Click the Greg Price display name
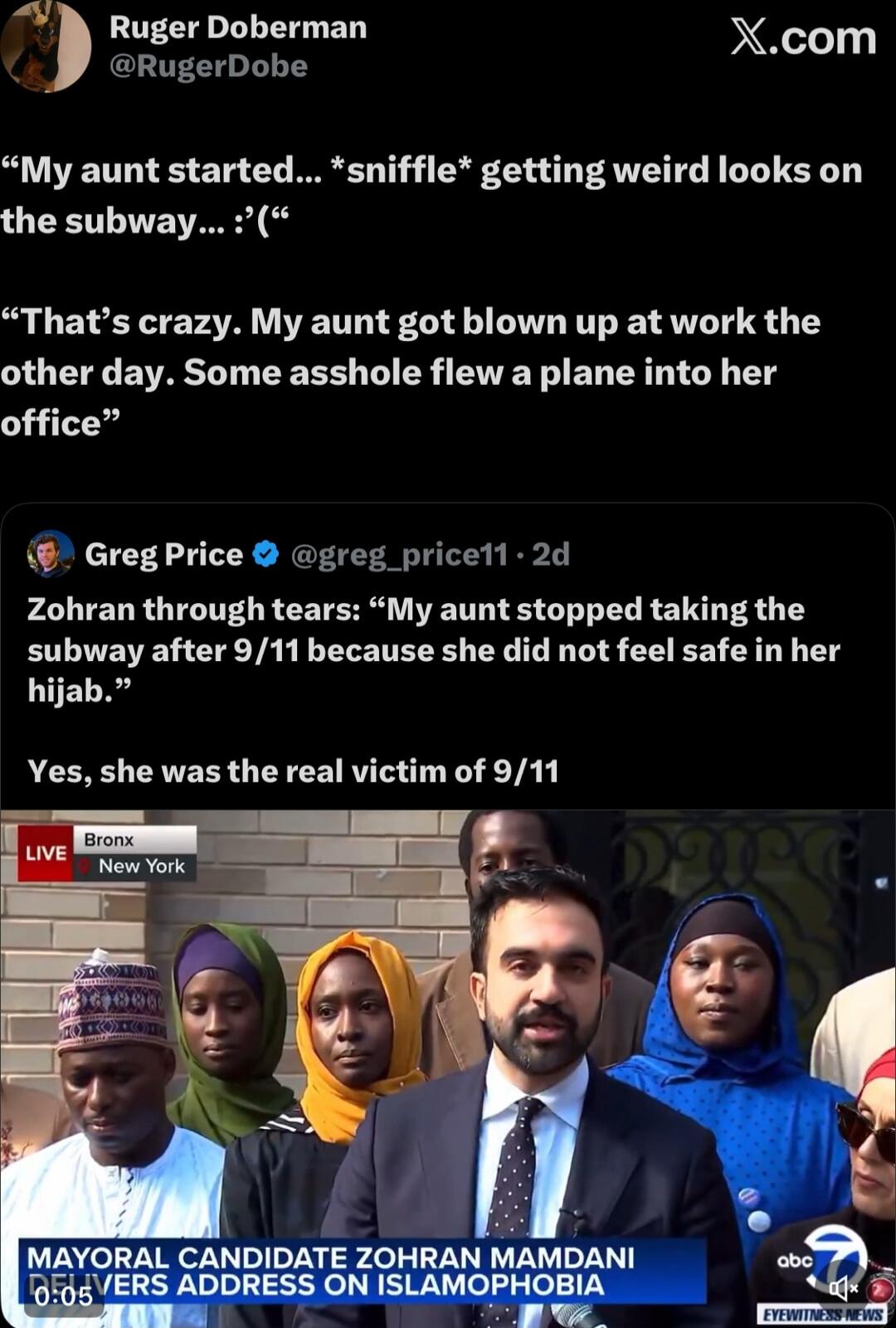The width and height of the screenshot is (896, 1328). point(163,554)
